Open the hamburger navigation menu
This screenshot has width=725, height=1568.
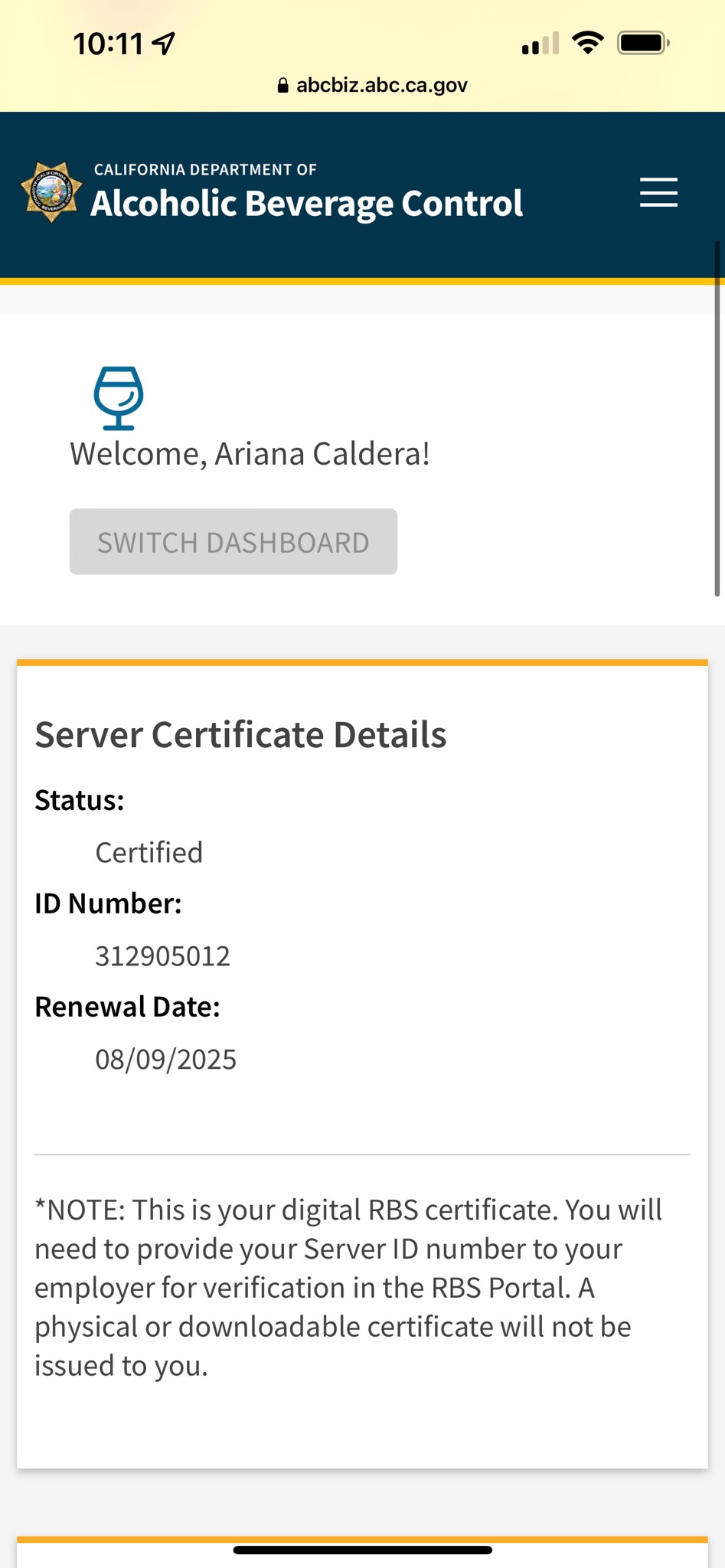tap(658, 192)
